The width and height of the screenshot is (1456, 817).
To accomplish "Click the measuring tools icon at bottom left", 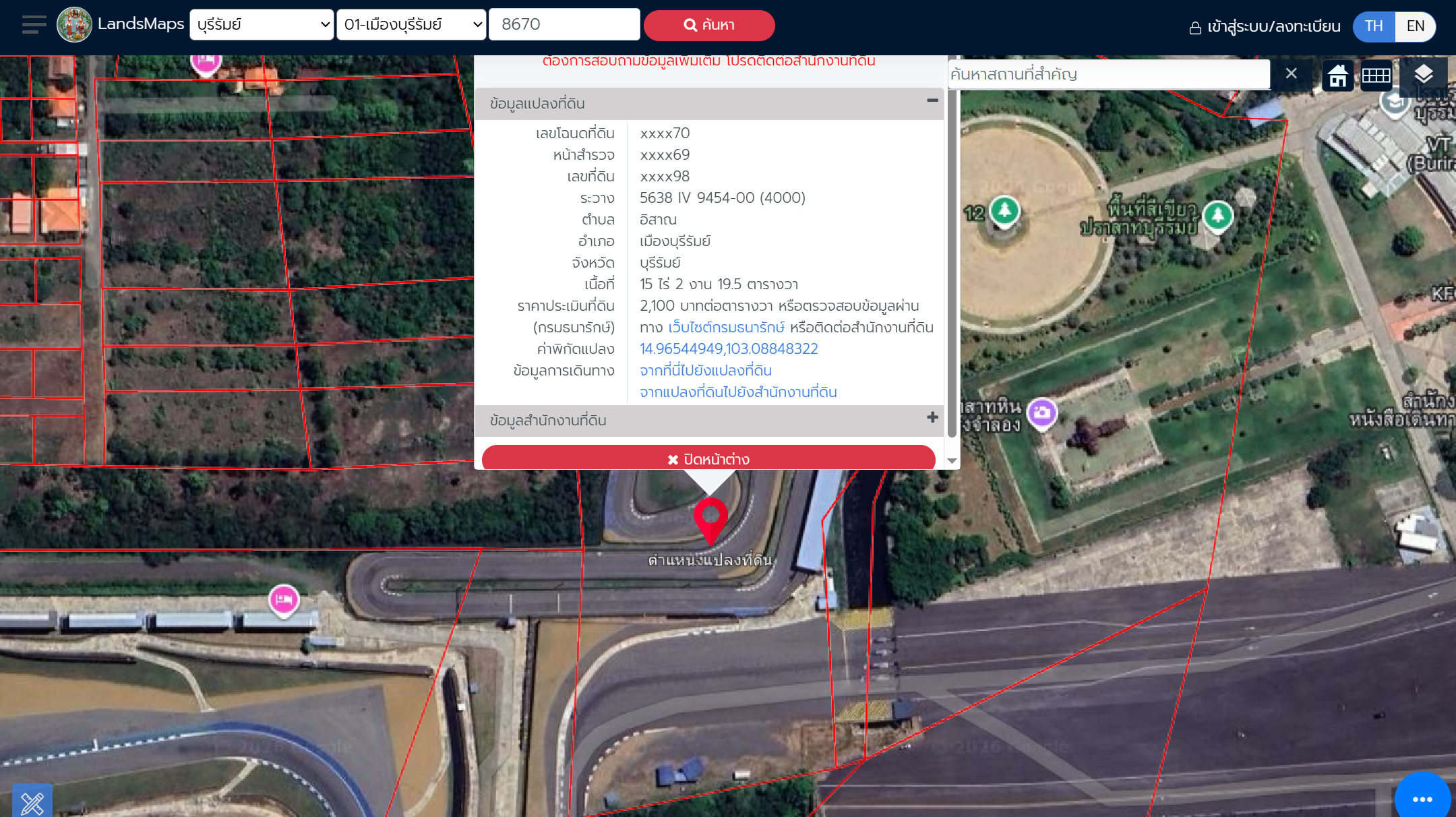I will point(32,802).
